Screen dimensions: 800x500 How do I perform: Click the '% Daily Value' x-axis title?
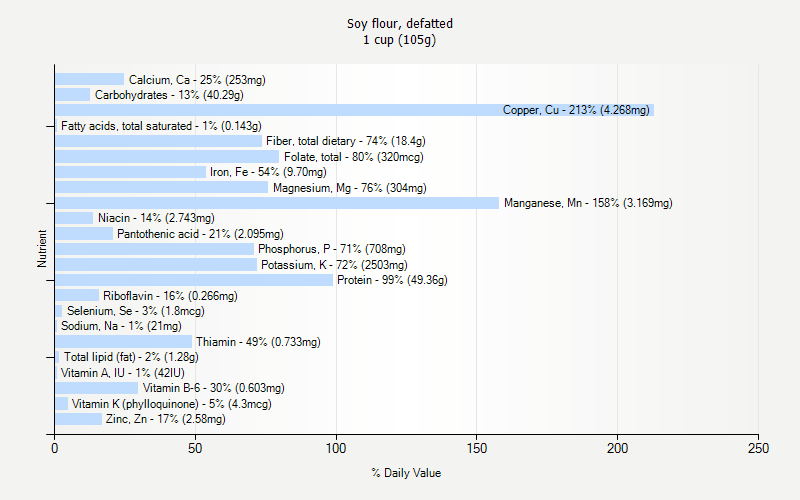coord(406,473)
